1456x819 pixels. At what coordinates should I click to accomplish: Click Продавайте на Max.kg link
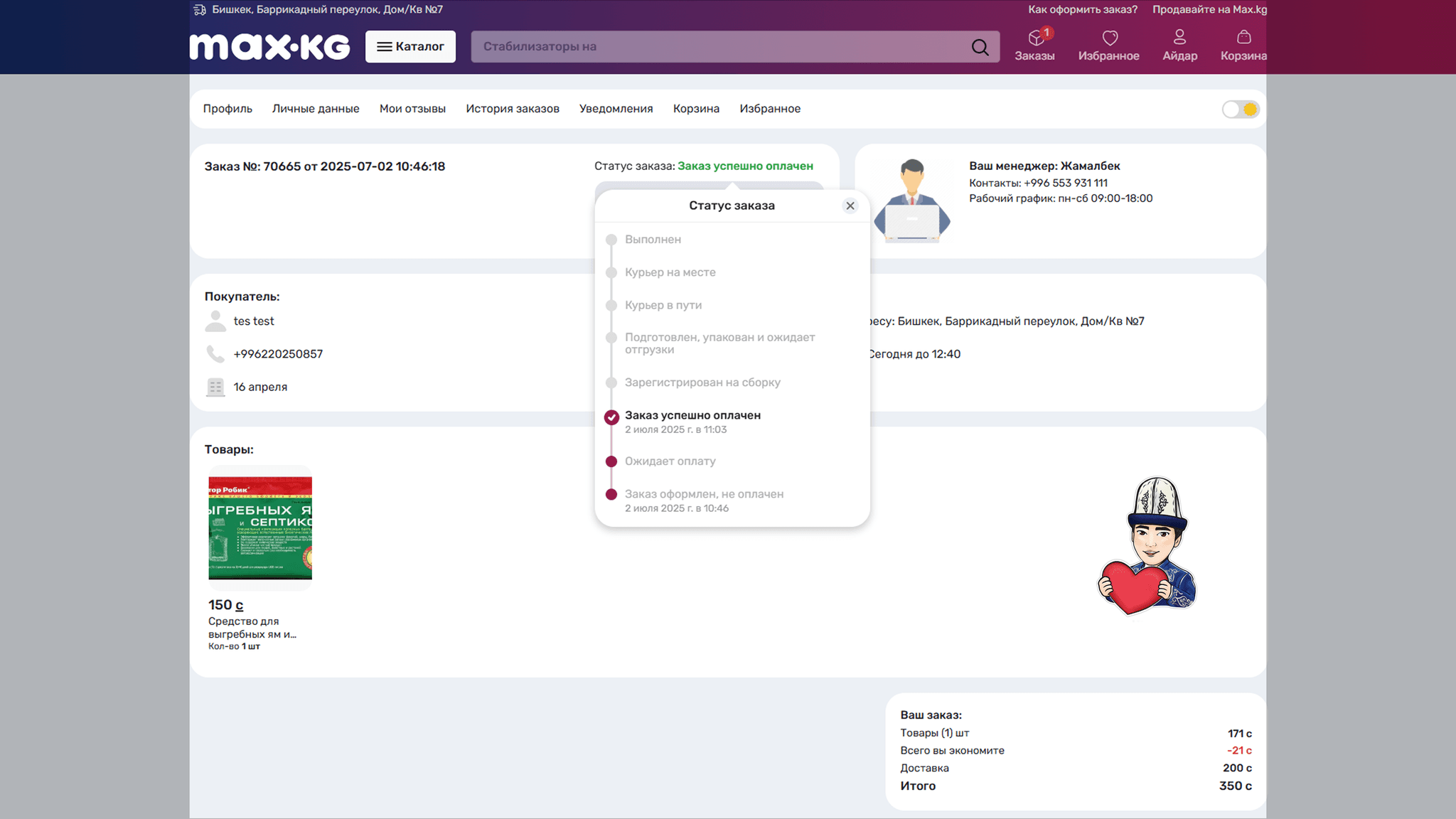(1209, 10)
